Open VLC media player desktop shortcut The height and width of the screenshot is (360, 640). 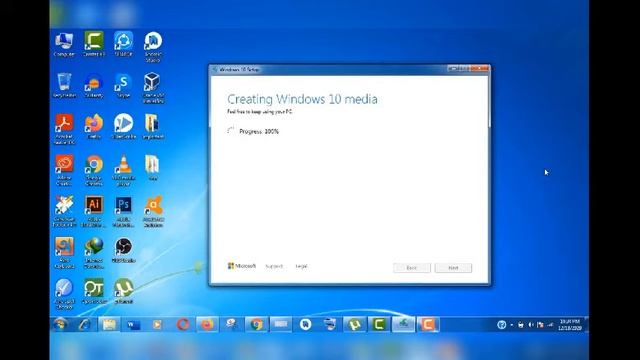(x=123, y=170)
